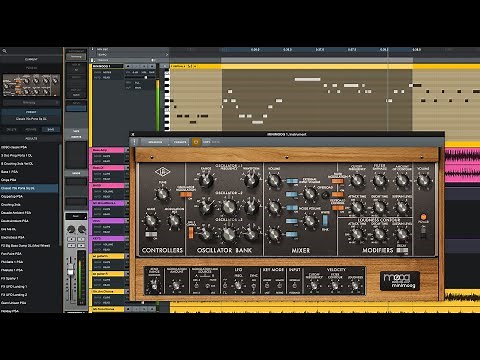Screen dimensions: 480x360
Task: Click the Universal Audio diamond logo
Action: click(162, 172)
